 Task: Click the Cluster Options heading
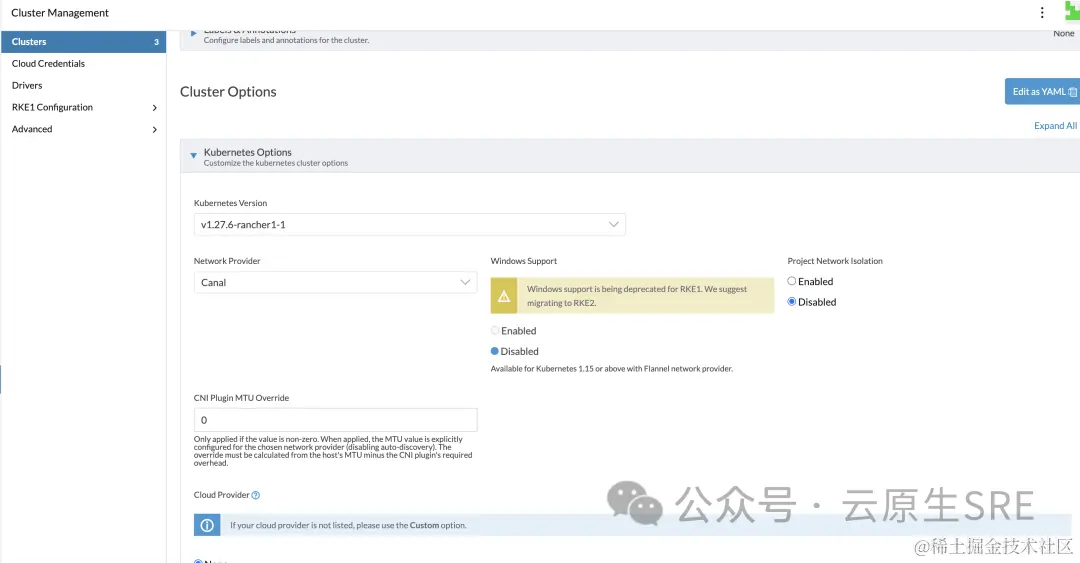(228, 92)
